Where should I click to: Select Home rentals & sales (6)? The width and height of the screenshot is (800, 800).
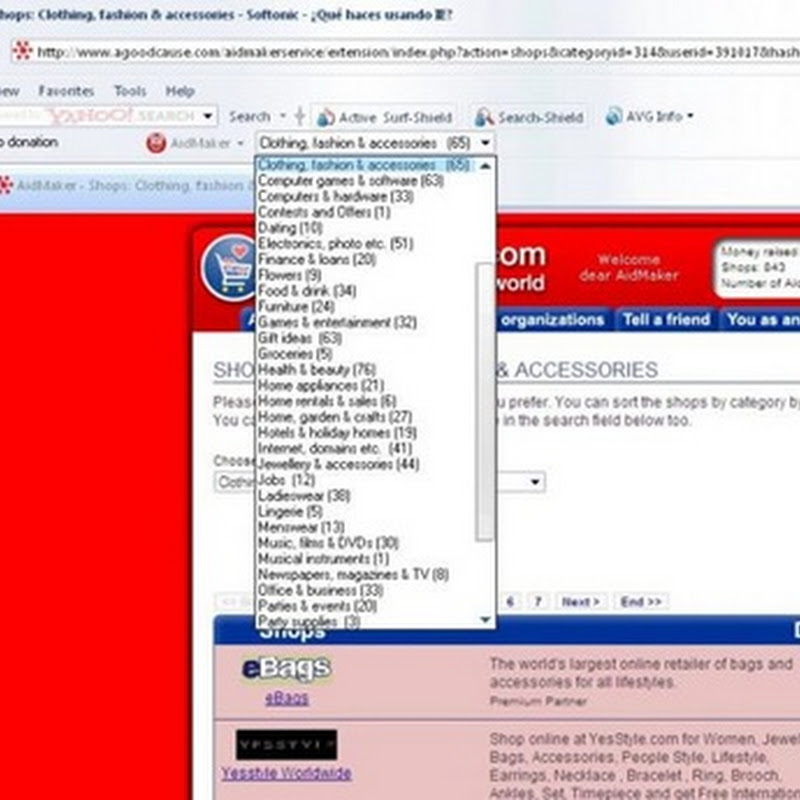coord(327,402)
